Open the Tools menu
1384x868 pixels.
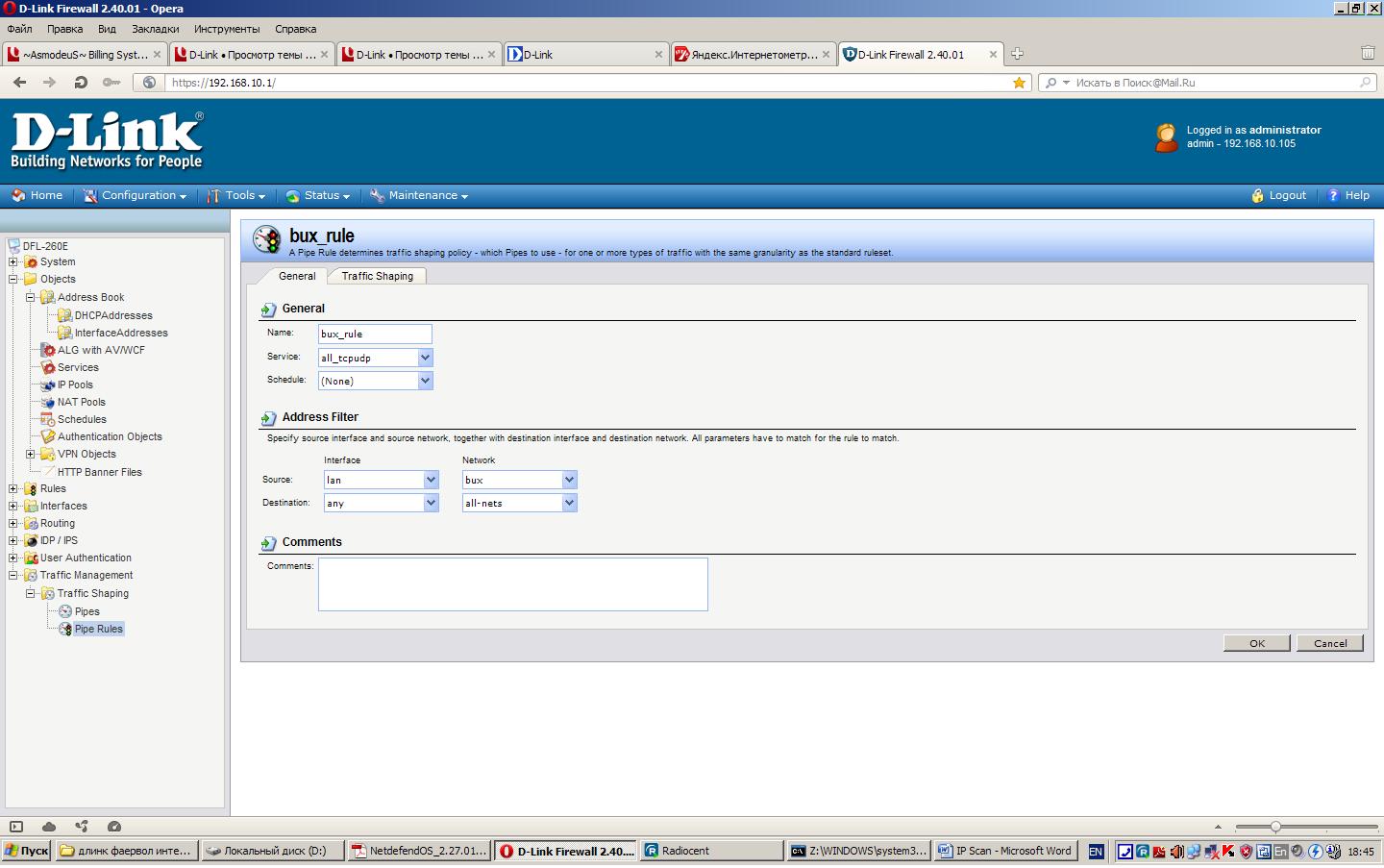tap(236, 195)
